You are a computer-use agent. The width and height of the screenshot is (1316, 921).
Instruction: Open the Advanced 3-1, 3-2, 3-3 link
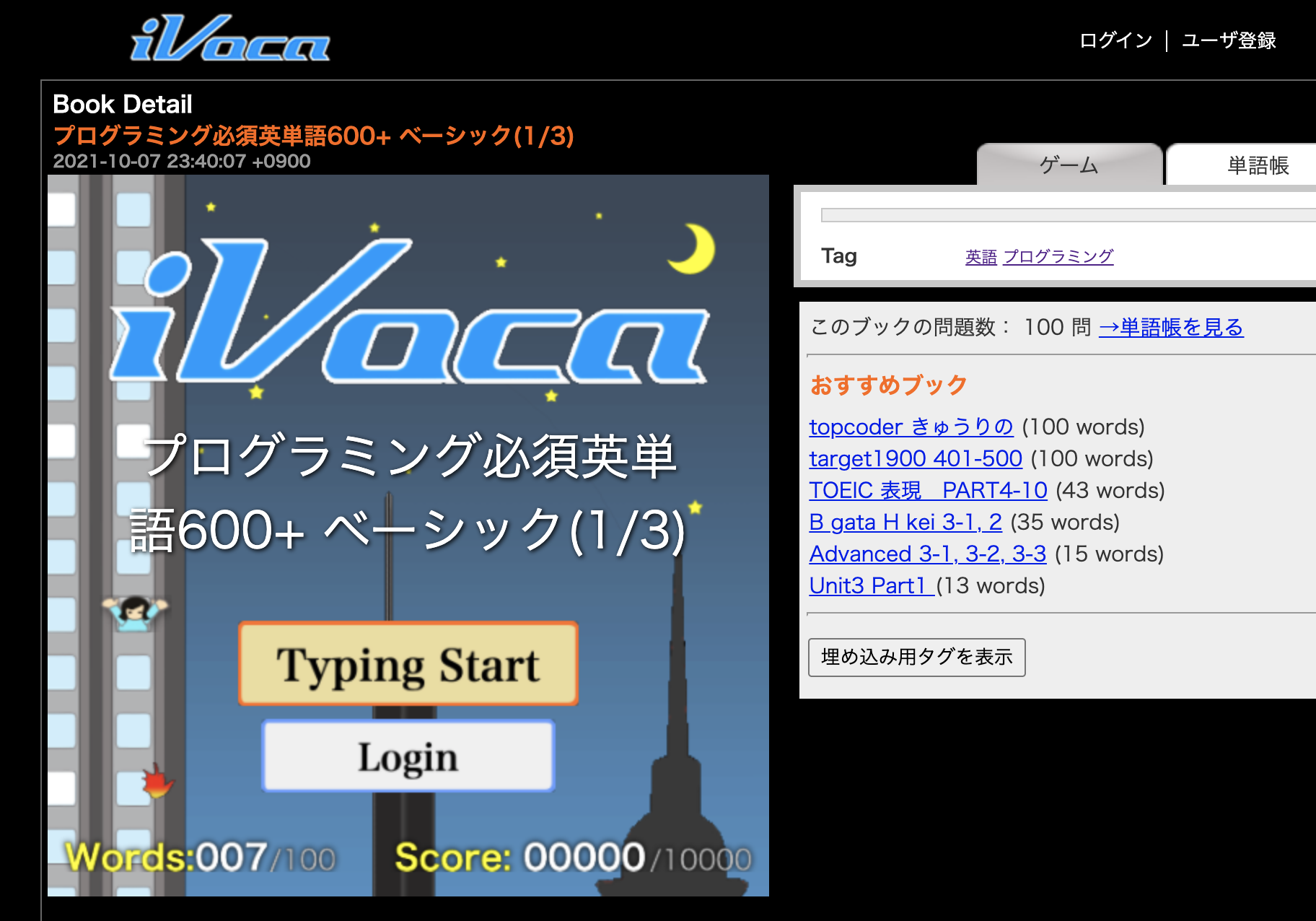coord(928,554)
